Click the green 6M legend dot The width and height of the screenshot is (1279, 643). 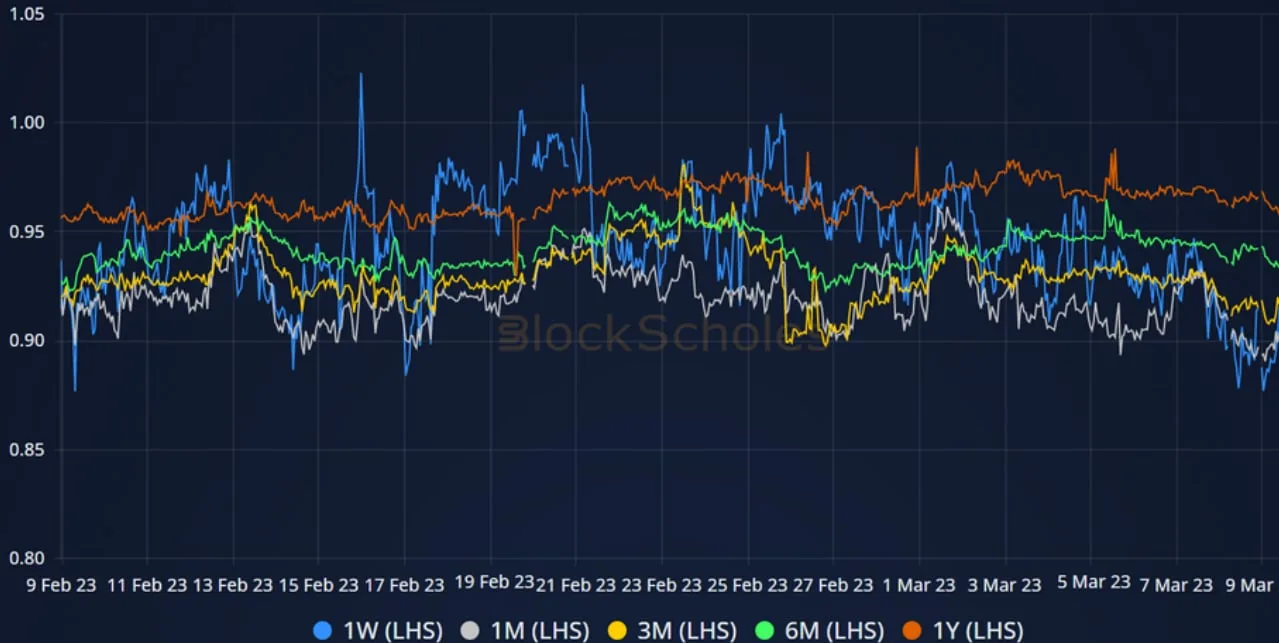pyautogui.click(x=765, y=631)
